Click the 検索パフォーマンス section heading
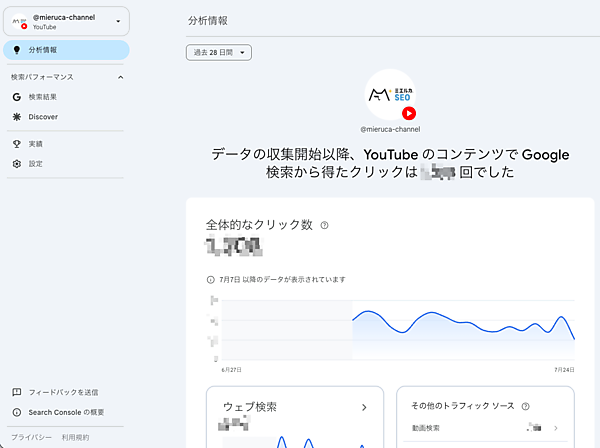 [42, 77]
